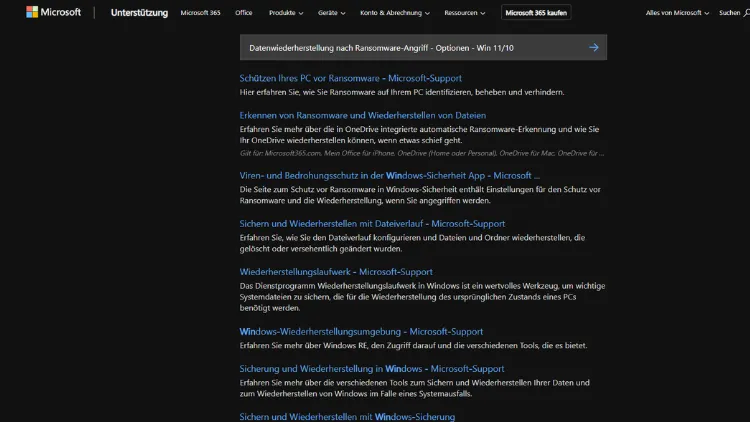Image resolution: width=750 pixels, height=422 pixels.
Task: Expand Alles von Microsoft dropdown
Action: tap(677, 13)
